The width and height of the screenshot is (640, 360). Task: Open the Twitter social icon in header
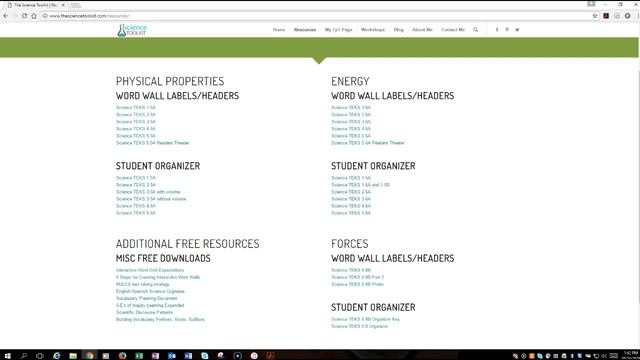tap(517, 30)
